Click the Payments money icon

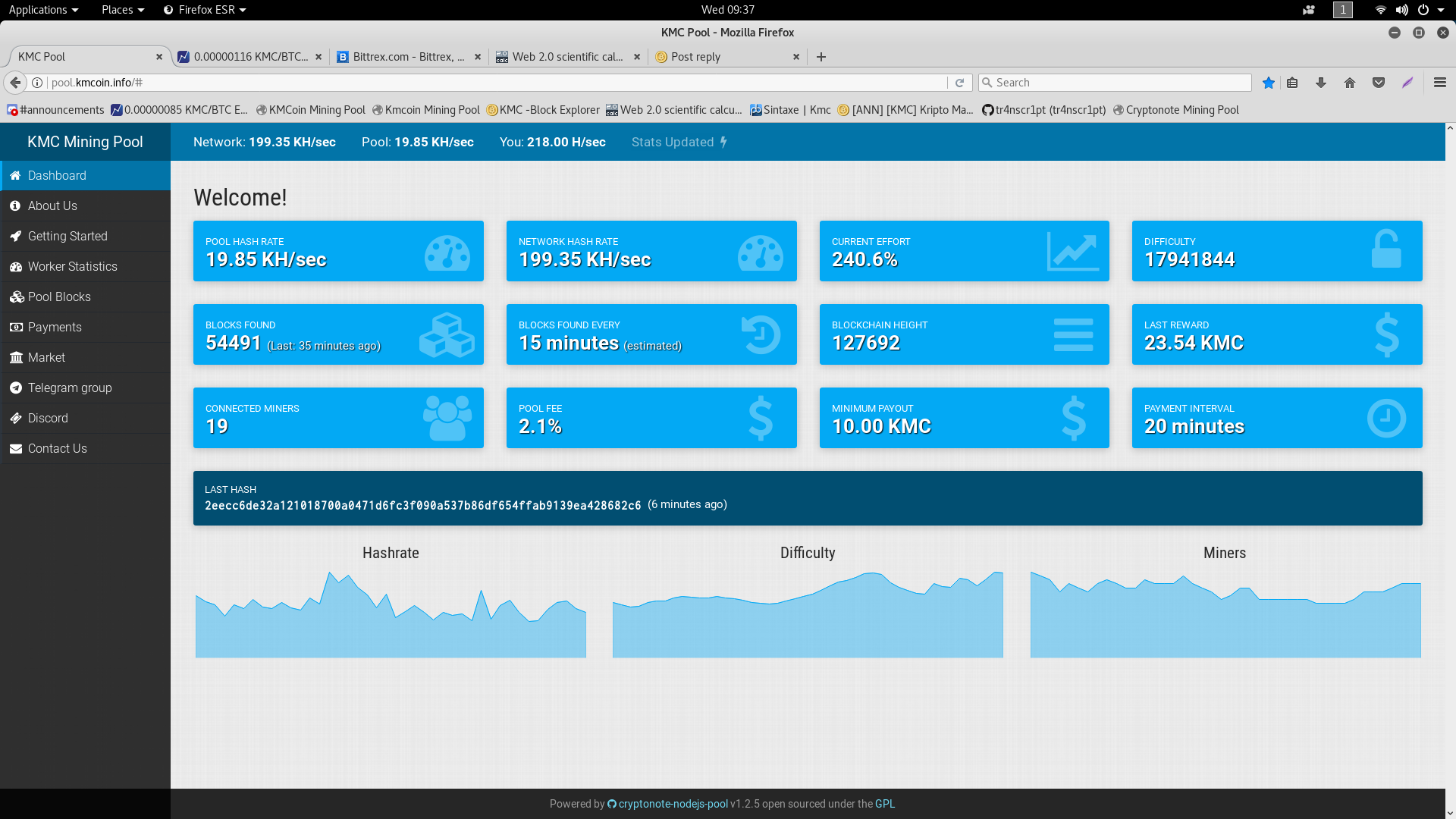pos(16,327)
